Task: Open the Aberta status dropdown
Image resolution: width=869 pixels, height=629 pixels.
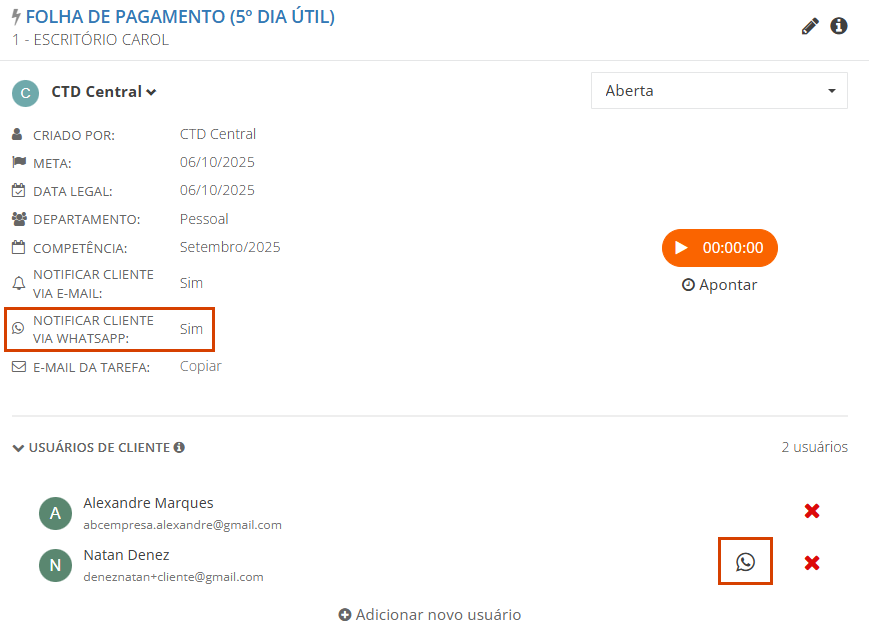Action: [x=719, y=91]
